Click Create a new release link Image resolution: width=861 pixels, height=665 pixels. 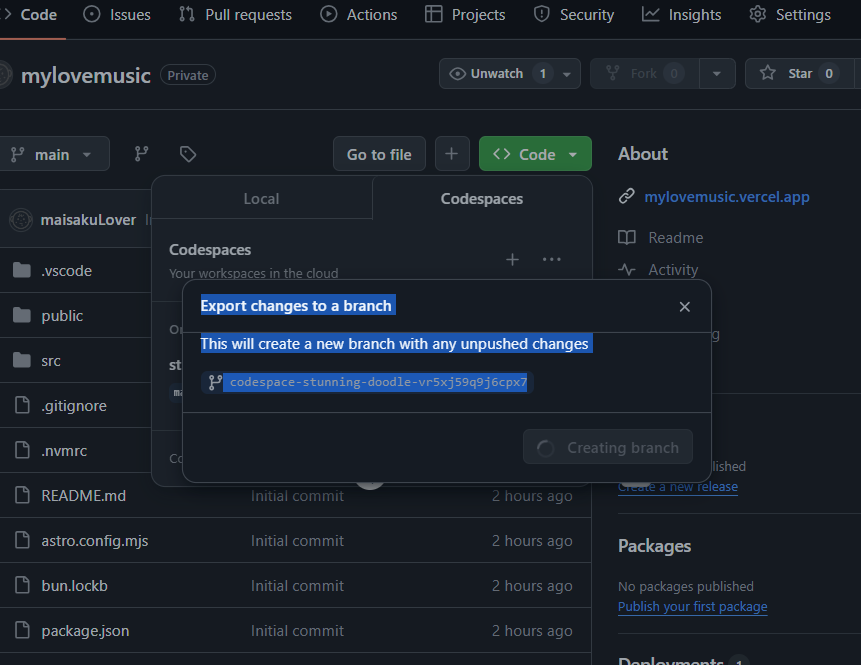(x=678, y=487)
